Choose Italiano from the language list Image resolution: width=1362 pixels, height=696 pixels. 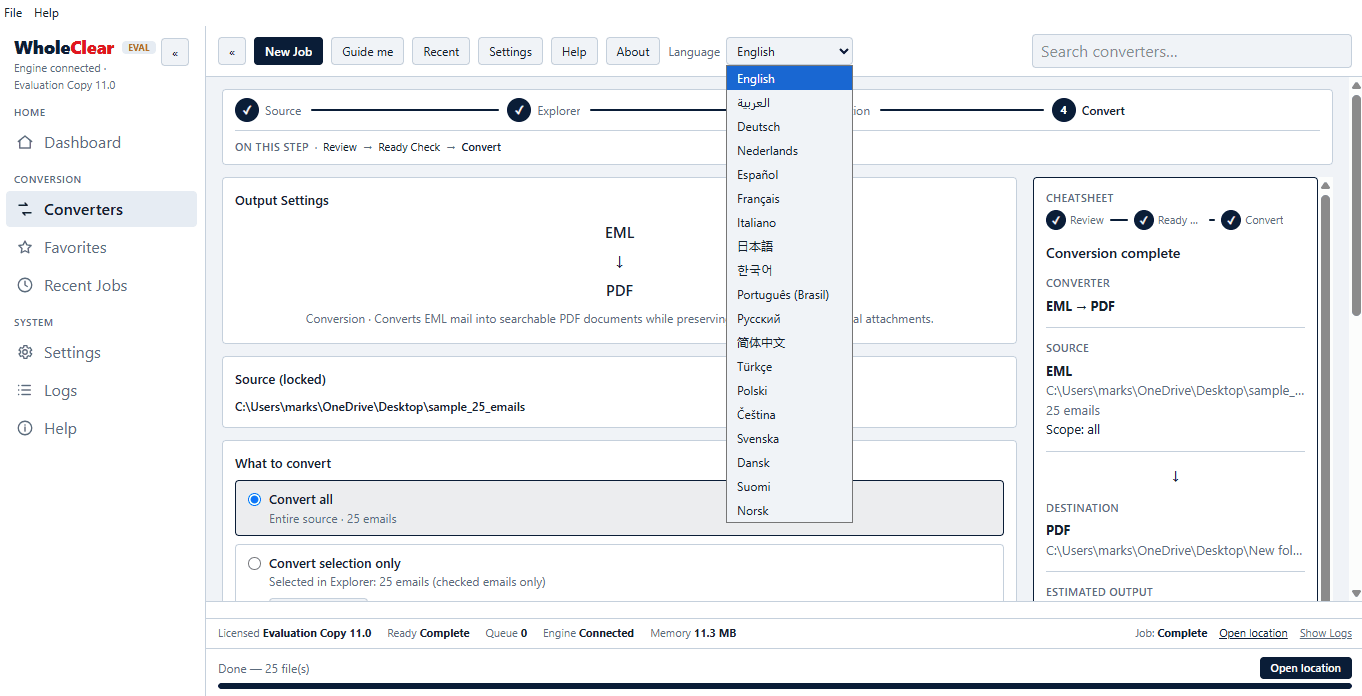pyautogui.click(x=789, y=223)
